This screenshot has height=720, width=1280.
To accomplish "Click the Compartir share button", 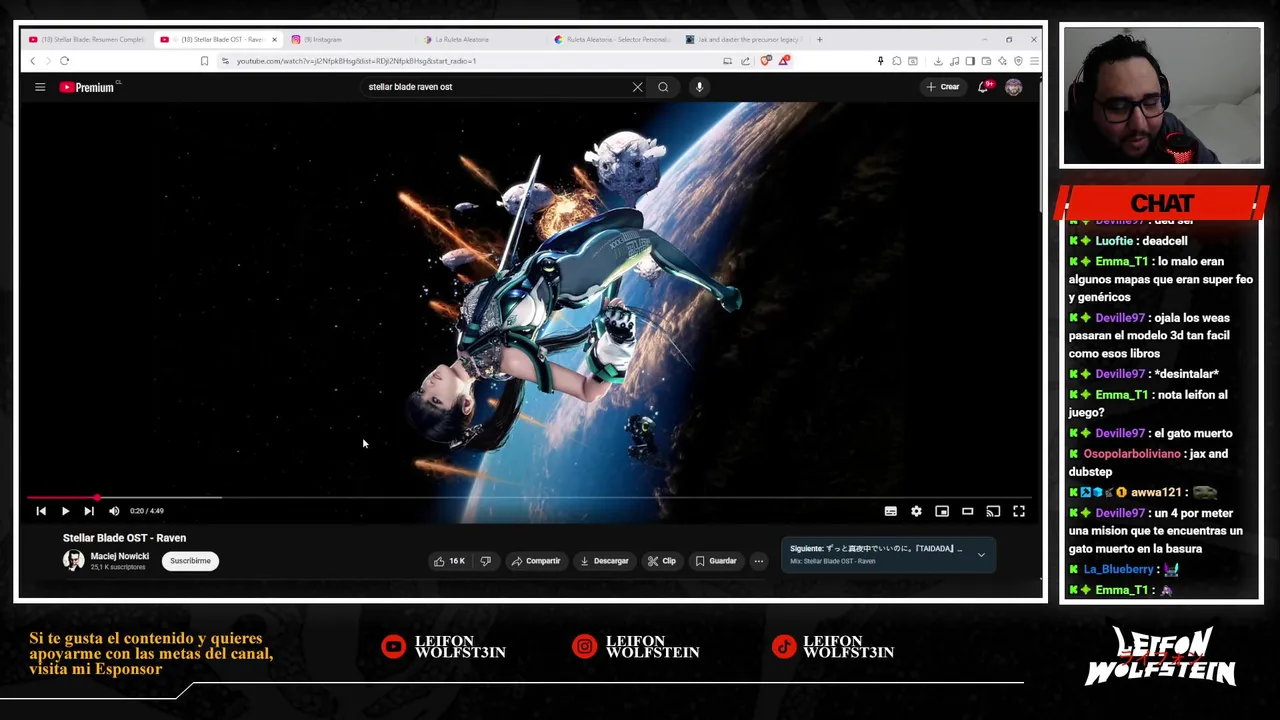I will click(536, 561).
